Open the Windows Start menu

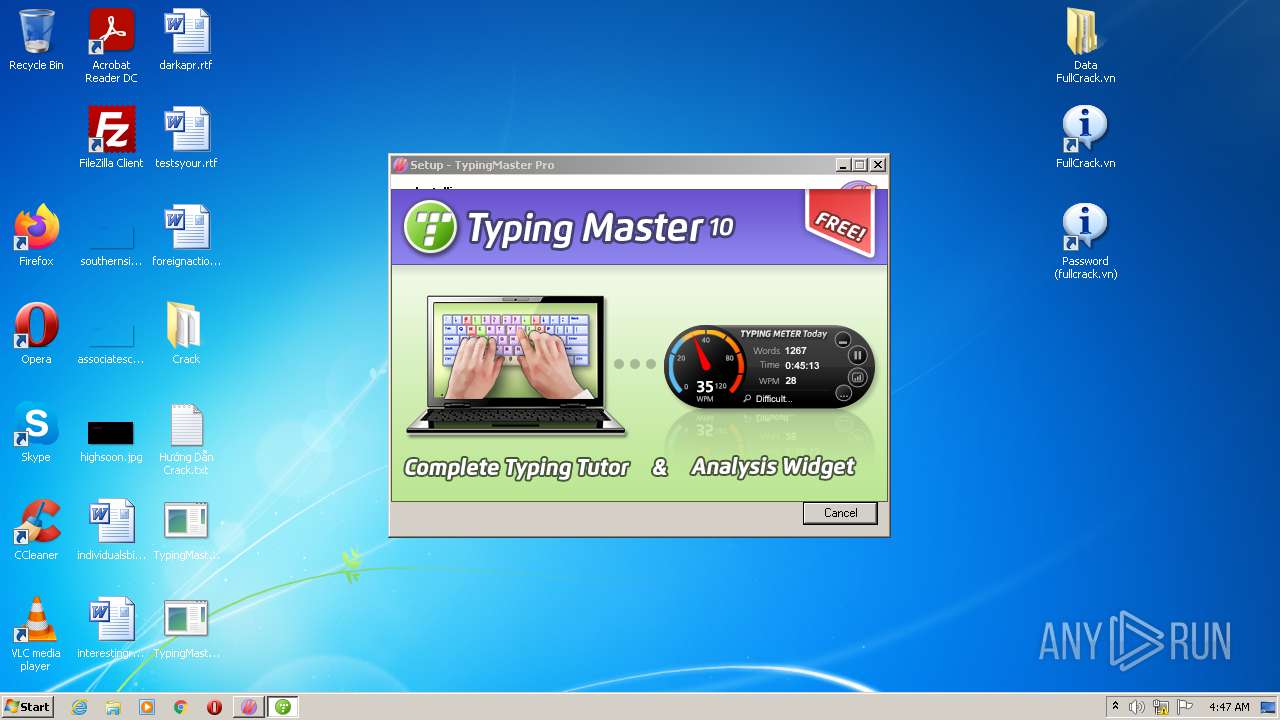(27, 707)
